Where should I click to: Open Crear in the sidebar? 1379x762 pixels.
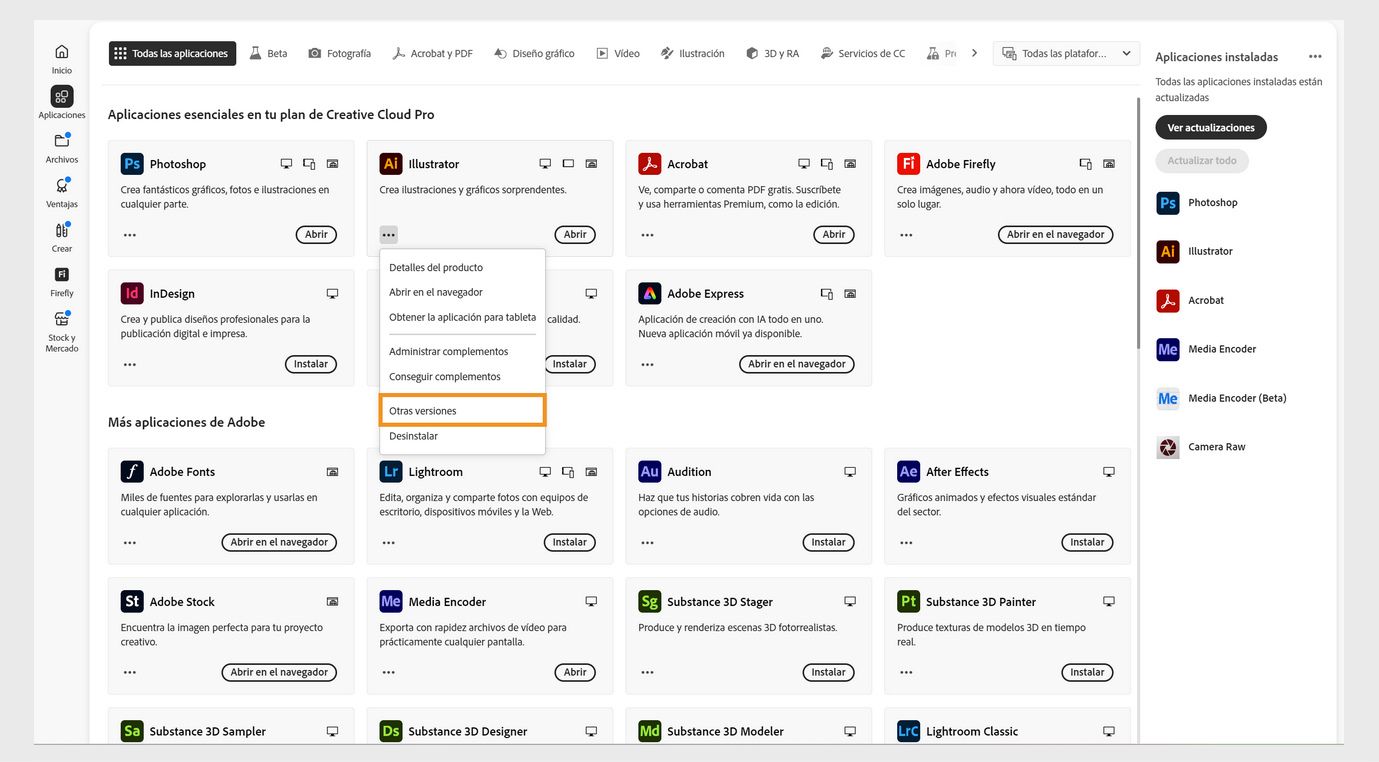62,237
